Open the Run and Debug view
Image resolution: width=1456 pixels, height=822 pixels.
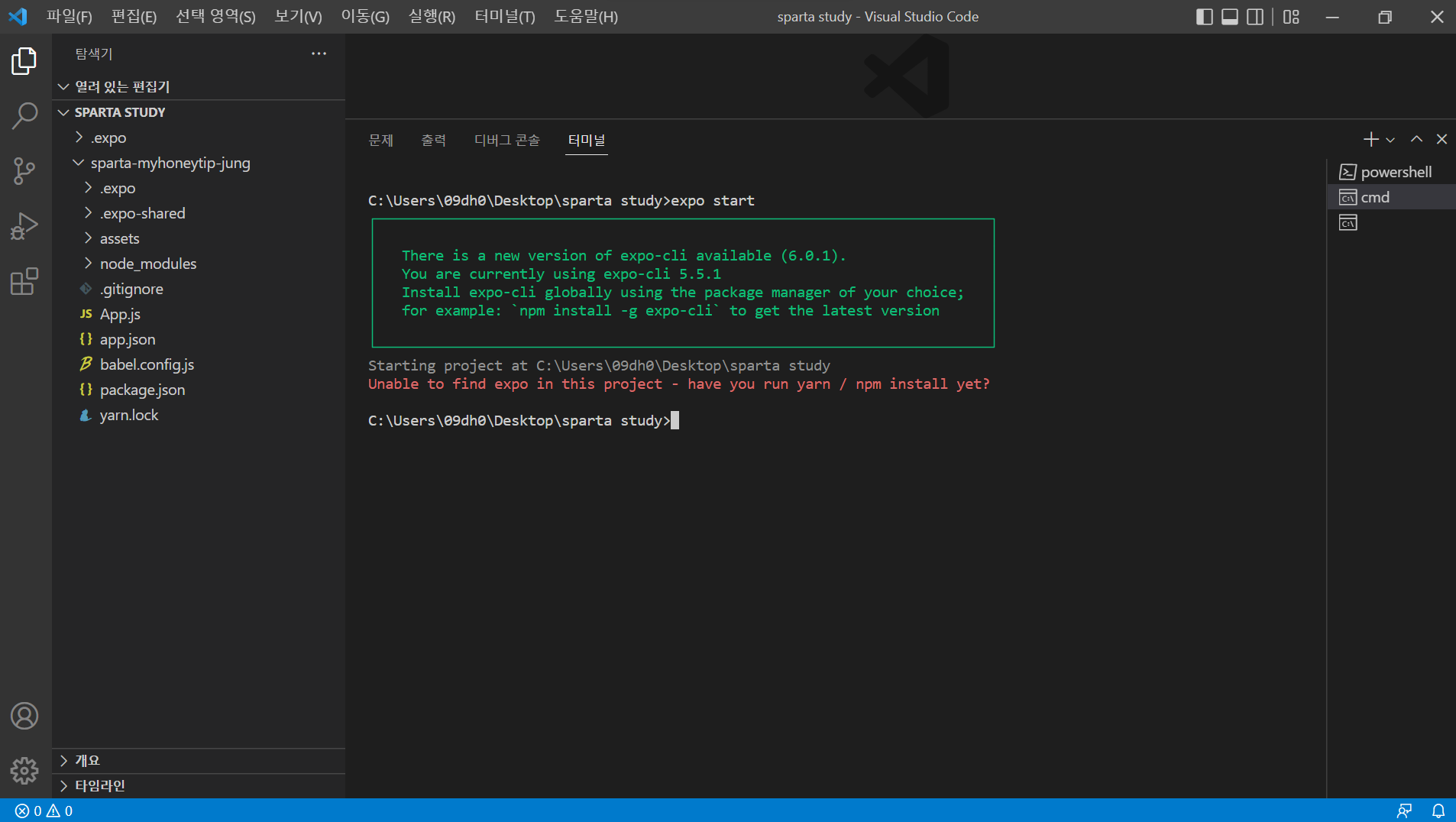(x=24, y=226)
